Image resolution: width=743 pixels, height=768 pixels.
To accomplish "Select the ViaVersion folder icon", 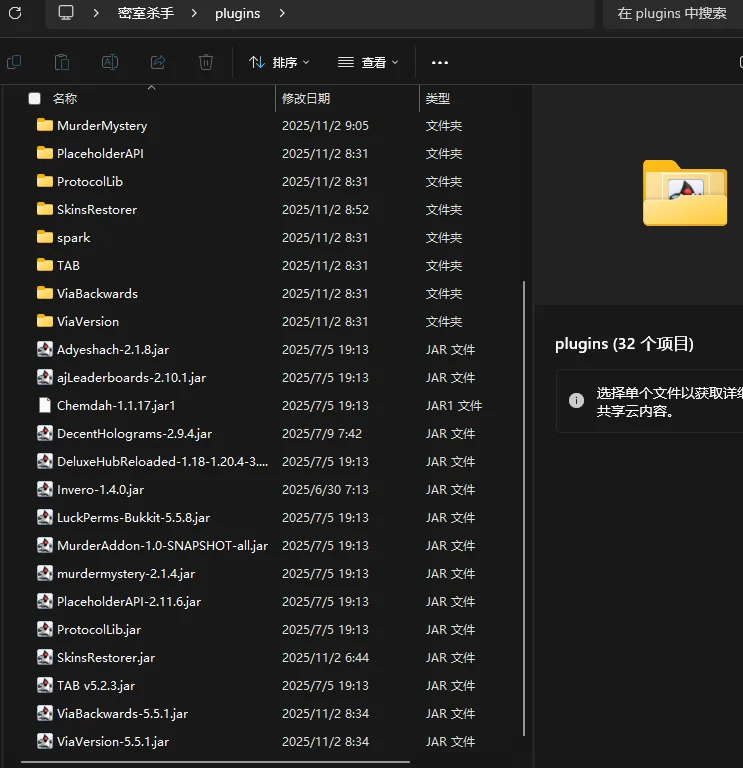I will click(x=45, y=321).
